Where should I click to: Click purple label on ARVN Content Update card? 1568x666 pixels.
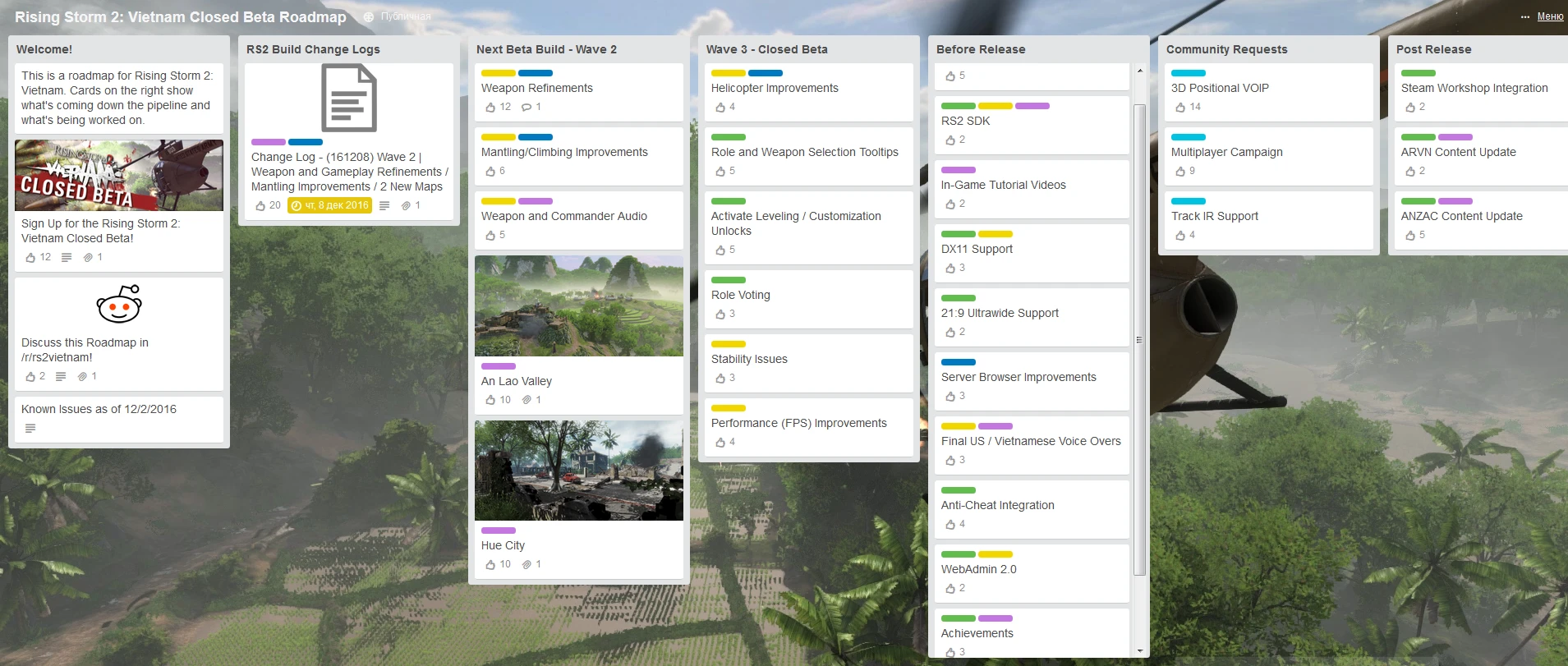(1456, 137)
